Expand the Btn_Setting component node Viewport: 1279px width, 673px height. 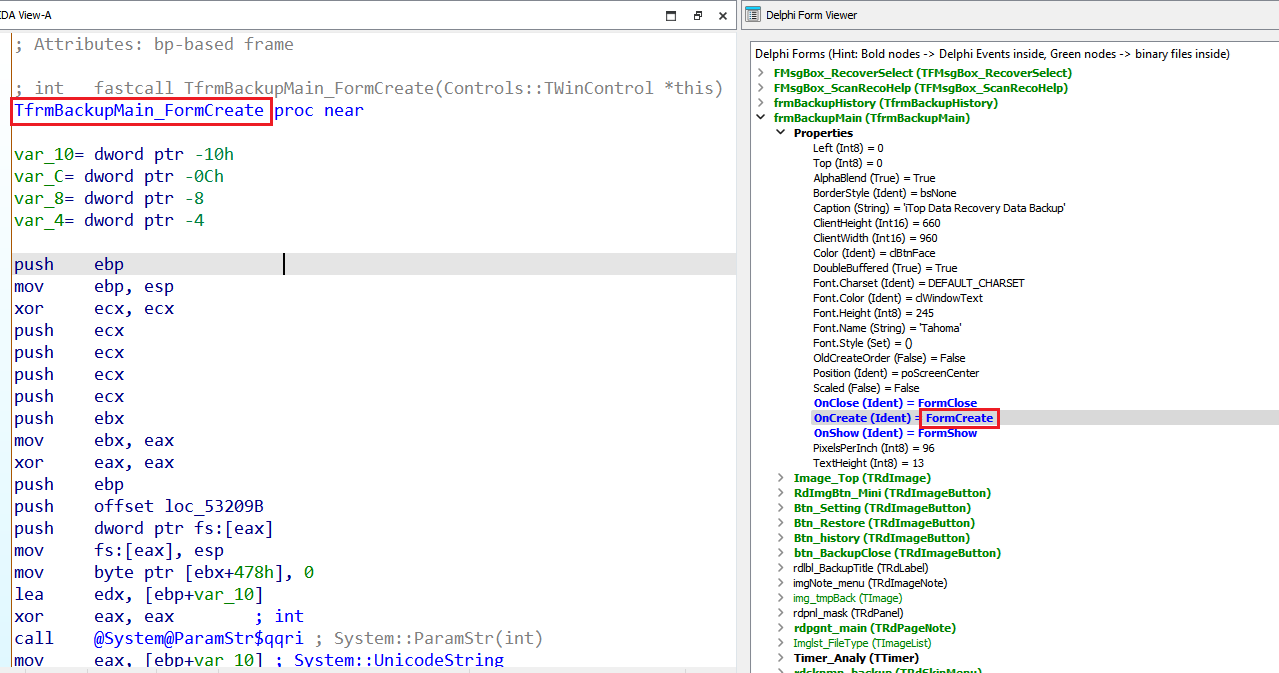[x=781, y=508]
